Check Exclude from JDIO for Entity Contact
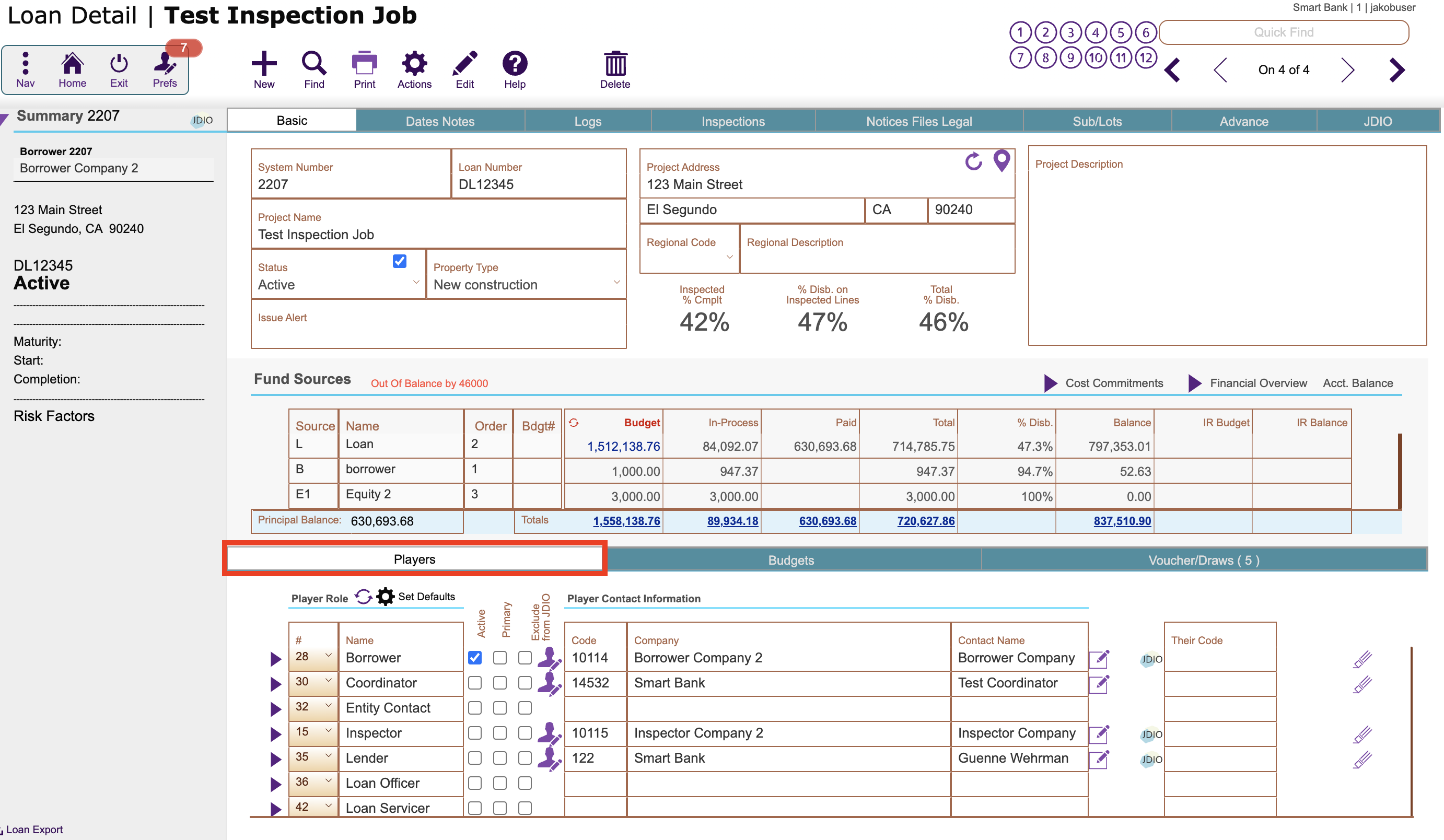Image resolution: width=1444 pixels, height=840 pixels. (x=525, y=708)
